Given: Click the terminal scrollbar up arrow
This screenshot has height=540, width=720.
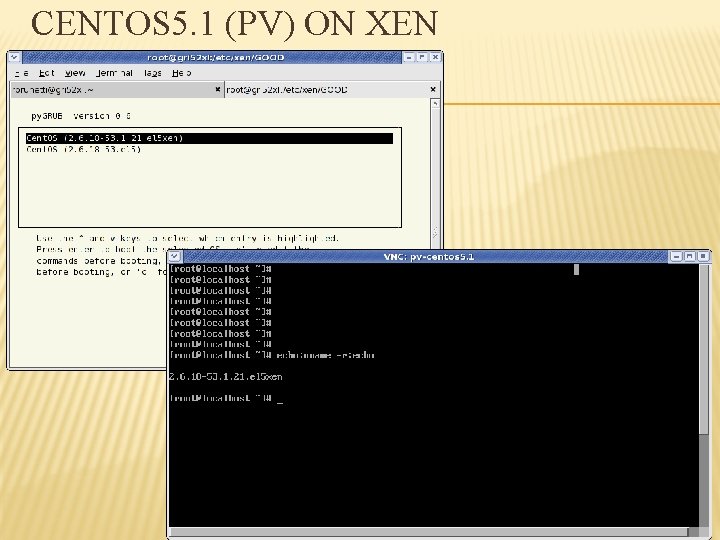Looking at the screenshot, I should click(x=435, y=104).
